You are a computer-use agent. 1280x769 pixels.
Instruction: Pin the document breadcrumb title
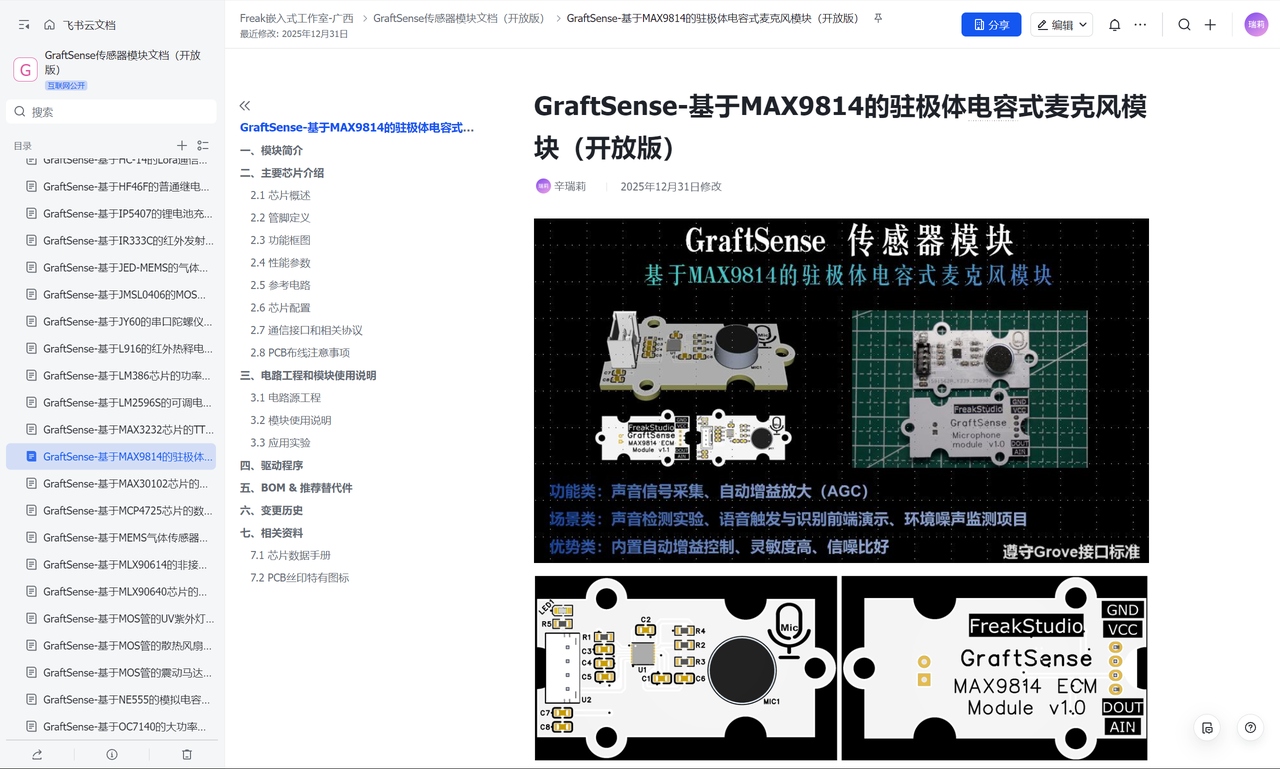(x=878, y=18)
